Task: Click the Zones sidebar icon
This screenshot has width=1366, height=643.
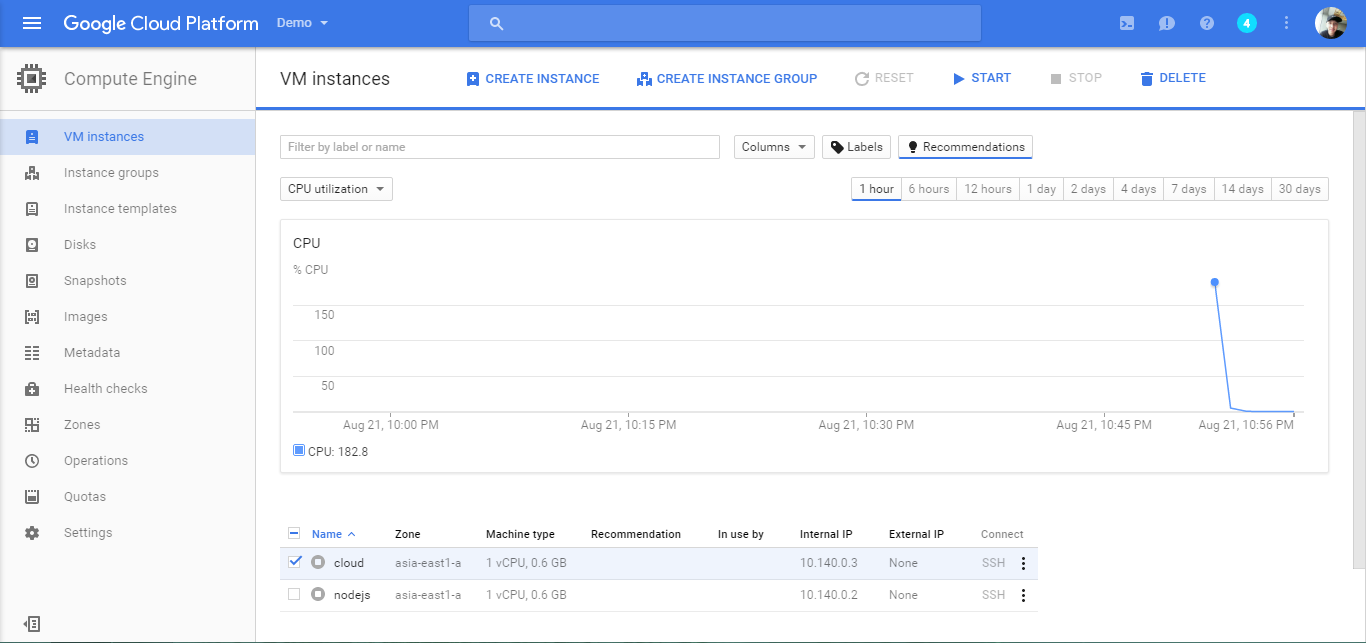Action: (x=32, y=425)
